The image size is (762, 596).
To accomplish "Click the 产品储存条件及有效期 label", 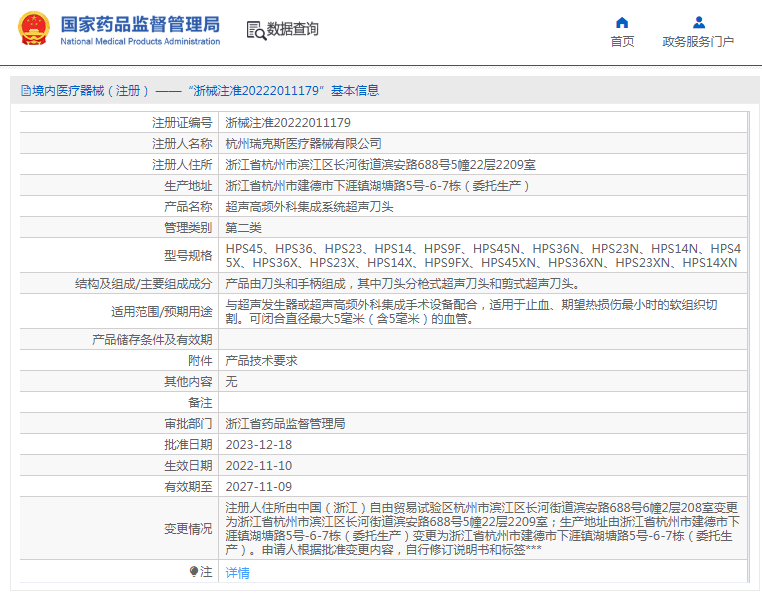I will [152, 339].
